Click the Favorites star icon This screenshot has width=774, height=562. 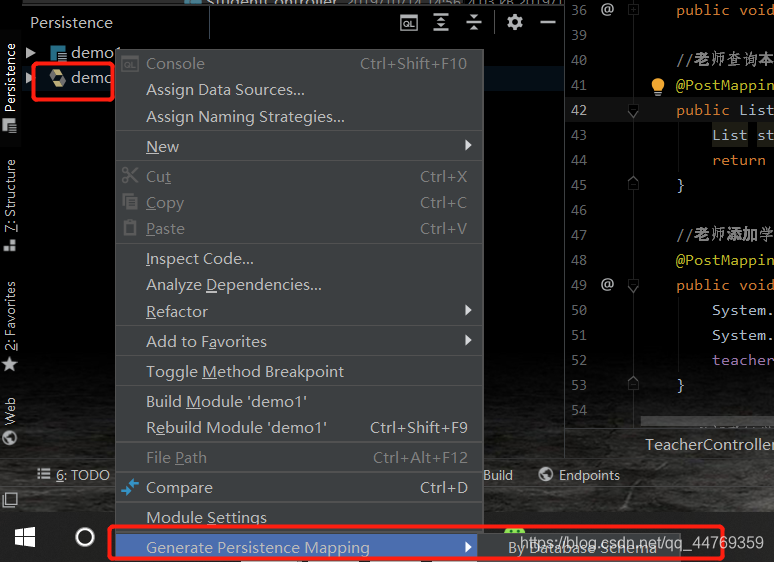[10, 365]
